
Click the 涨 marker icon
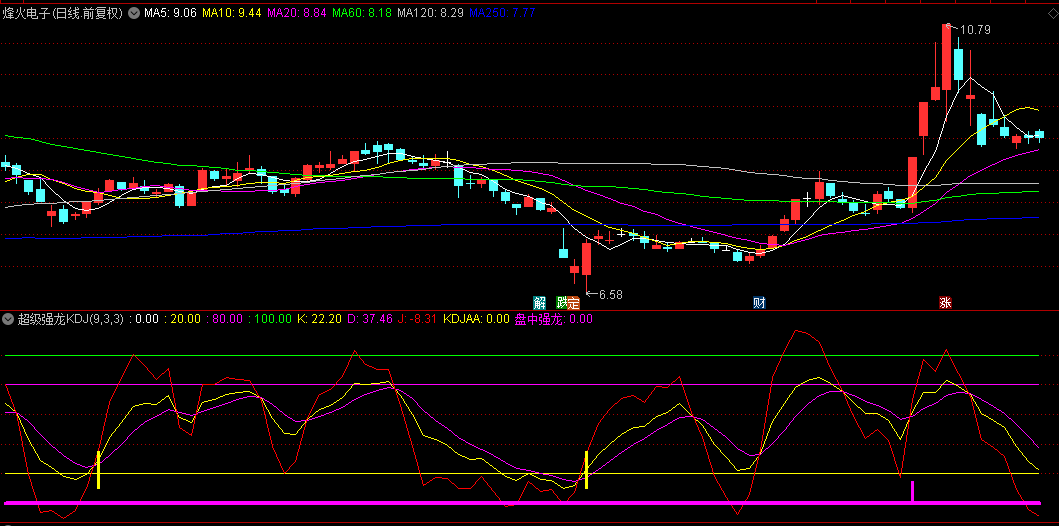tap(945, 302)
